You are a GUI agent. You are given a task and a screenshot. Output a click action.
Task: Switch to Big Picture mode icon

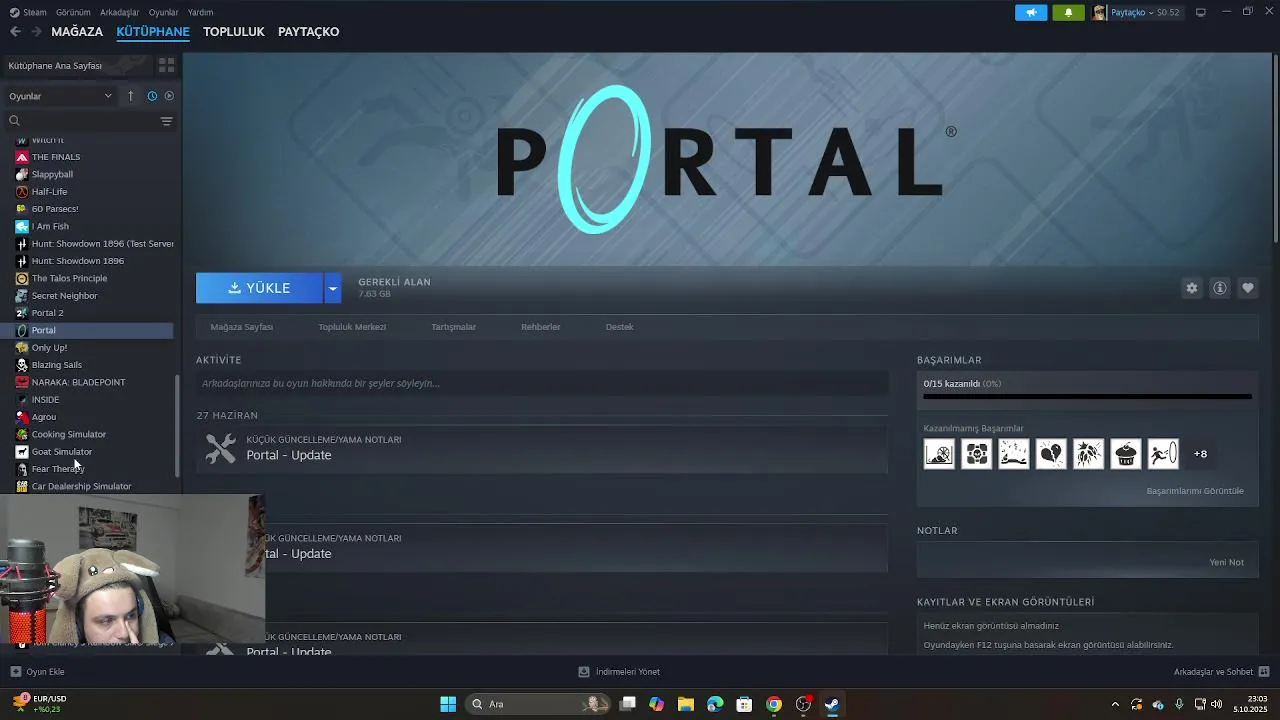point(1201,12)
